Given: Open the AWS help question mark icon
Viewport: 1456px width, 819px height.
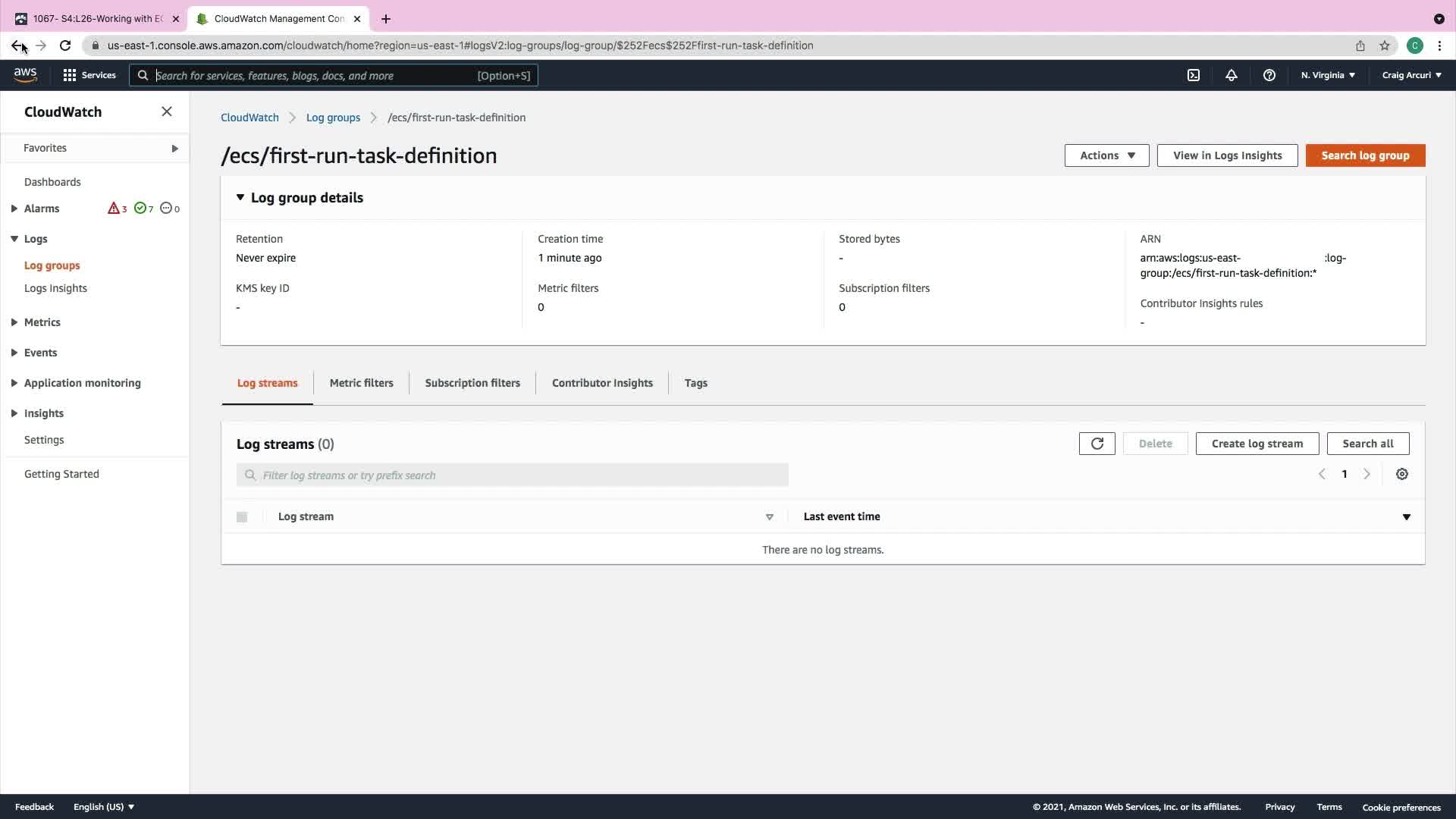Looking at the screenshot, I should click(x=1269, y=75).
